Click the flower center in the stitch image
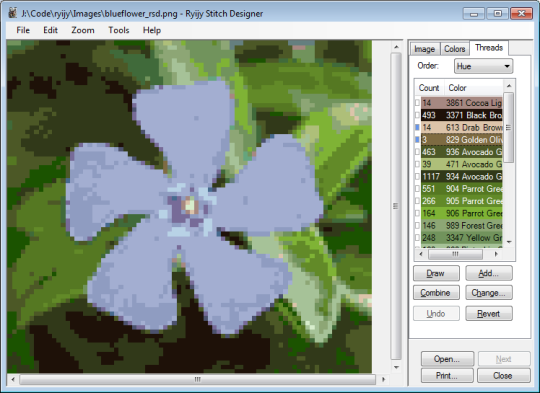This screenshot has width=540, height=393. 189,205
